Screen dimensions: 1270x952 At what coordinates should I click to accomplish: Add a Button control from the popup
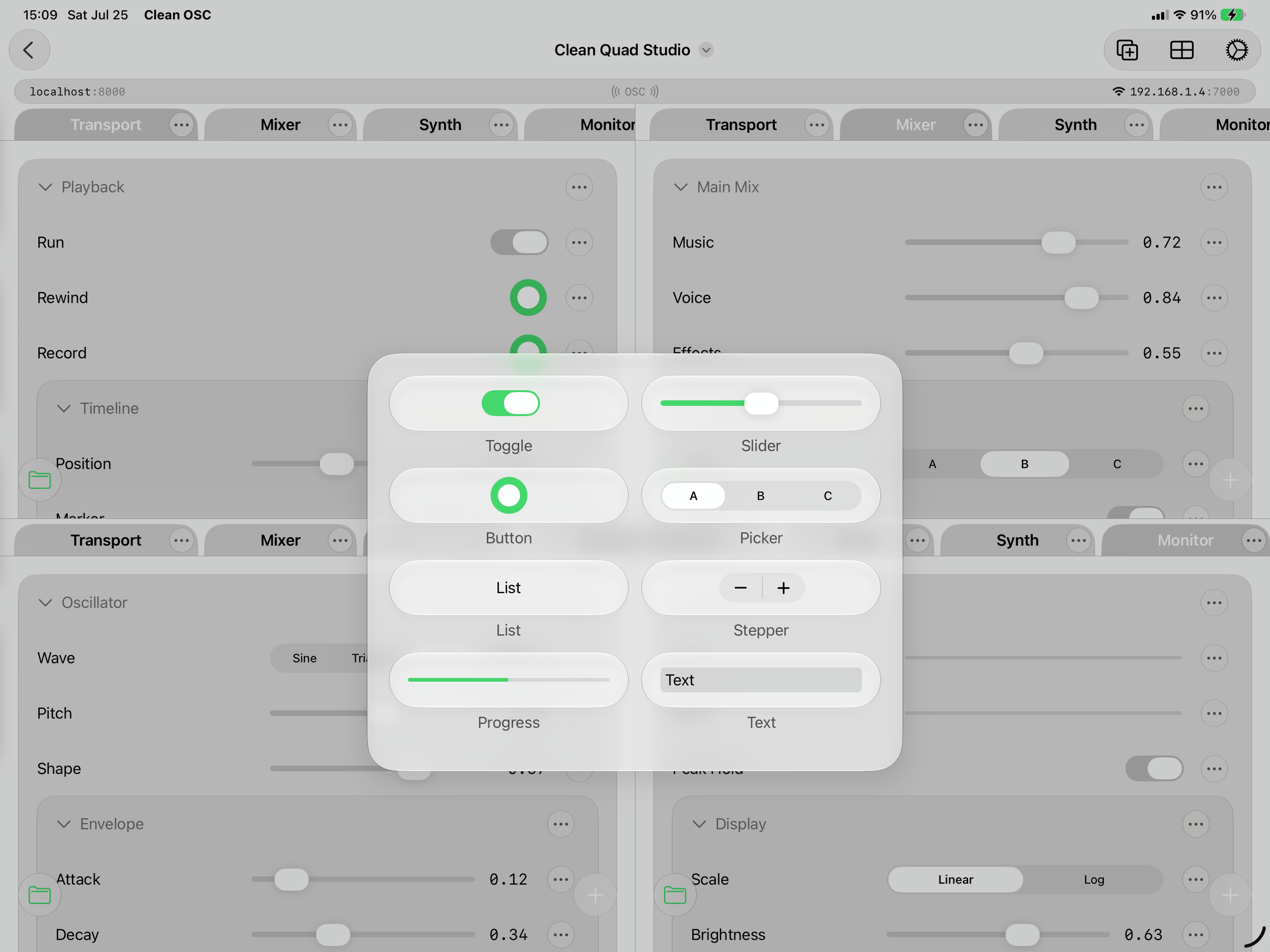tap(509, 495)
